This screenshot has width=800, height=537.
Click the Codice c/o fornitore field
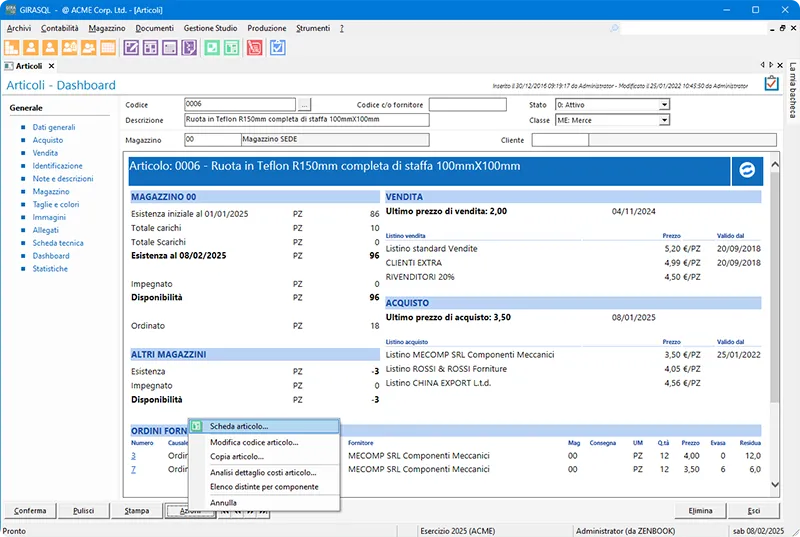click(x=467, y=105)
